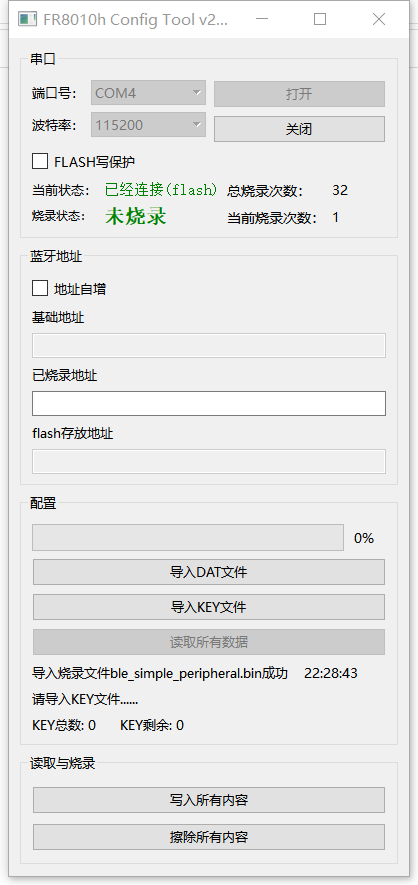Click the 读取所有数据 button

pyautogui.click(x=209, y=642)
